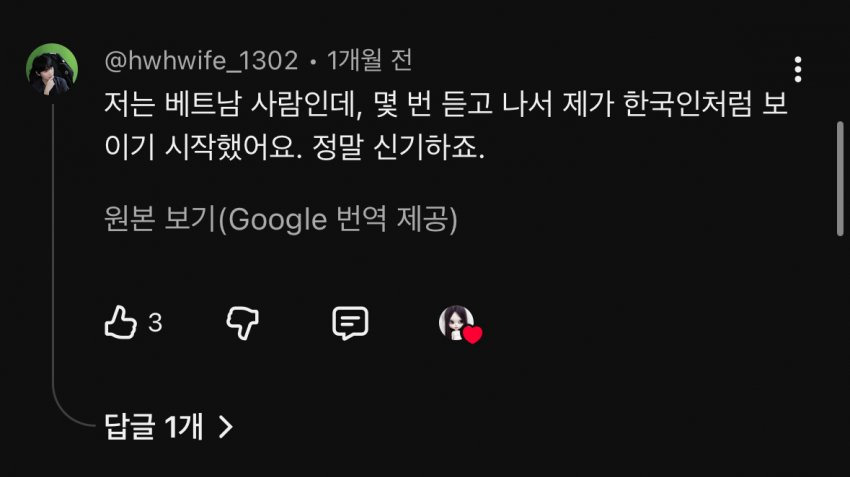Click the chevron beside 답글 1개
The height and width of the screenshot is (477, 850).
[226, 427]
